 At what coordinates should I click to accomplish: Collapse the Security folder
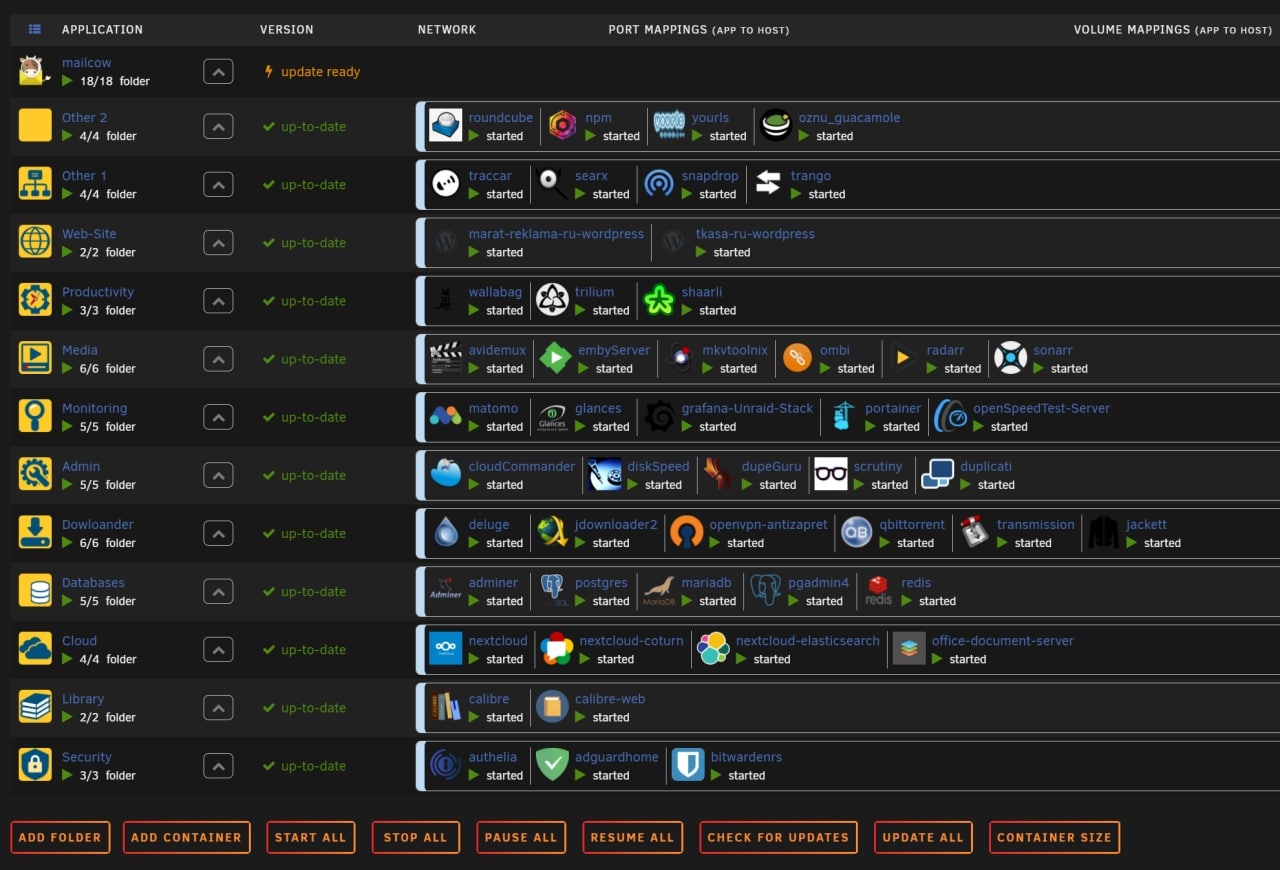click(x=218, y=765)
